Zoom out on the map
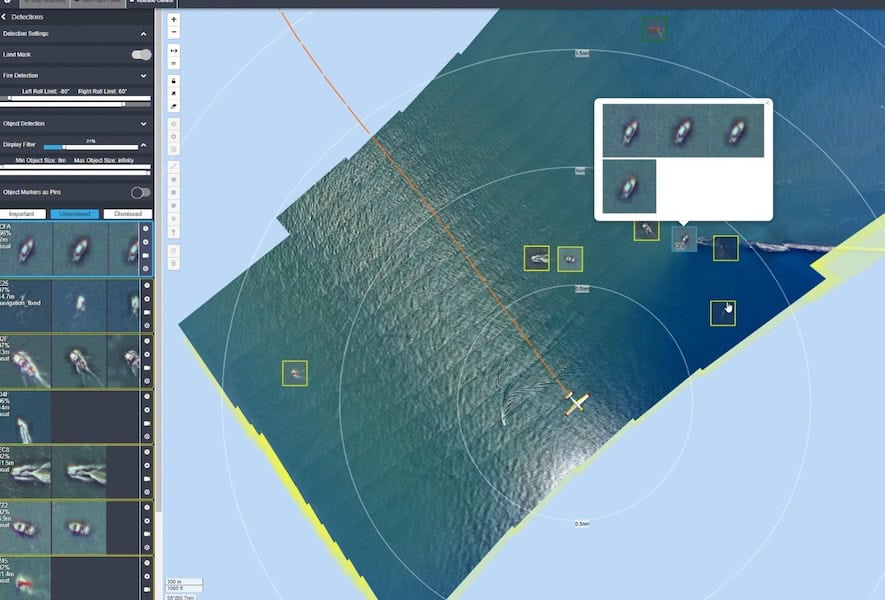Screen dimensions: 885x600 point(173,32)
